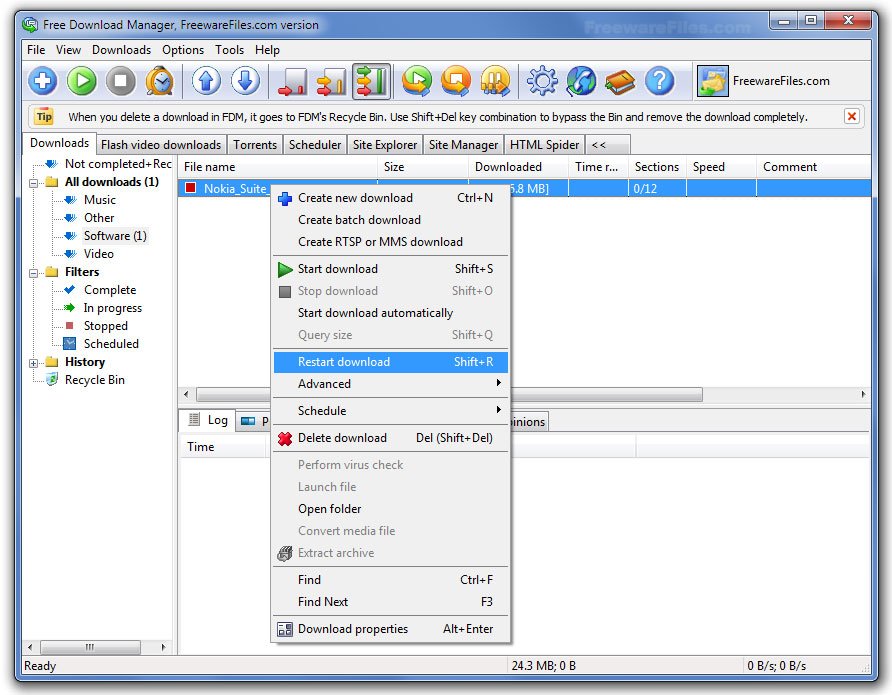Sort by the File name column header

[x=278, y=167]
